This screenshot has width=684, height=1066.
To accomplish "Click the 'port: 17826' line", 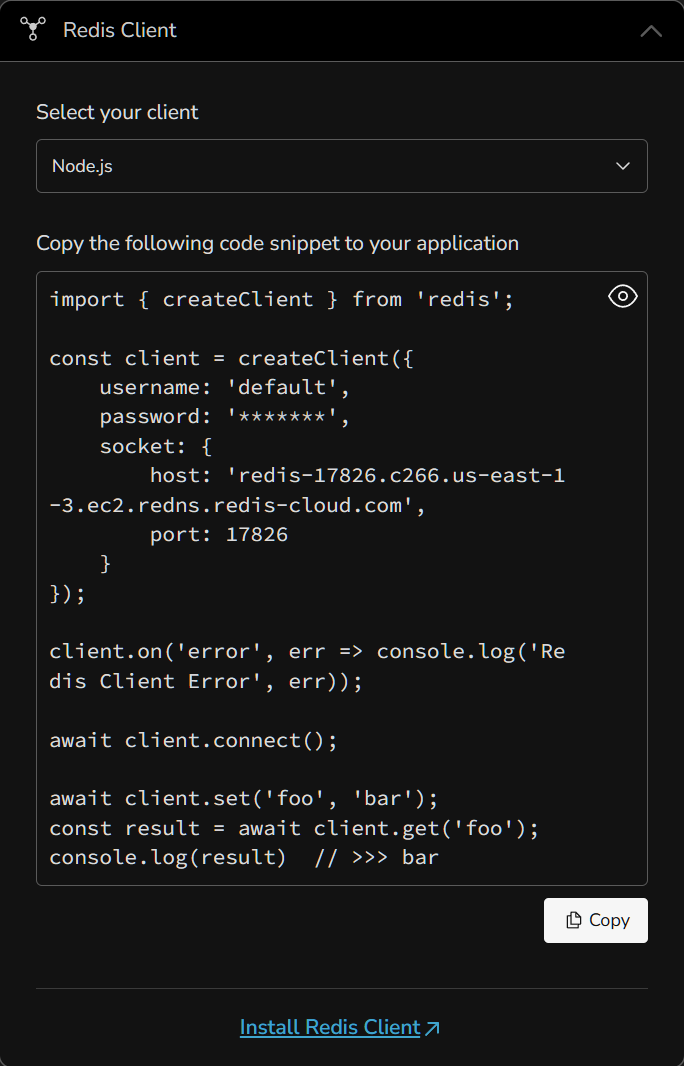I will (219, 534).
